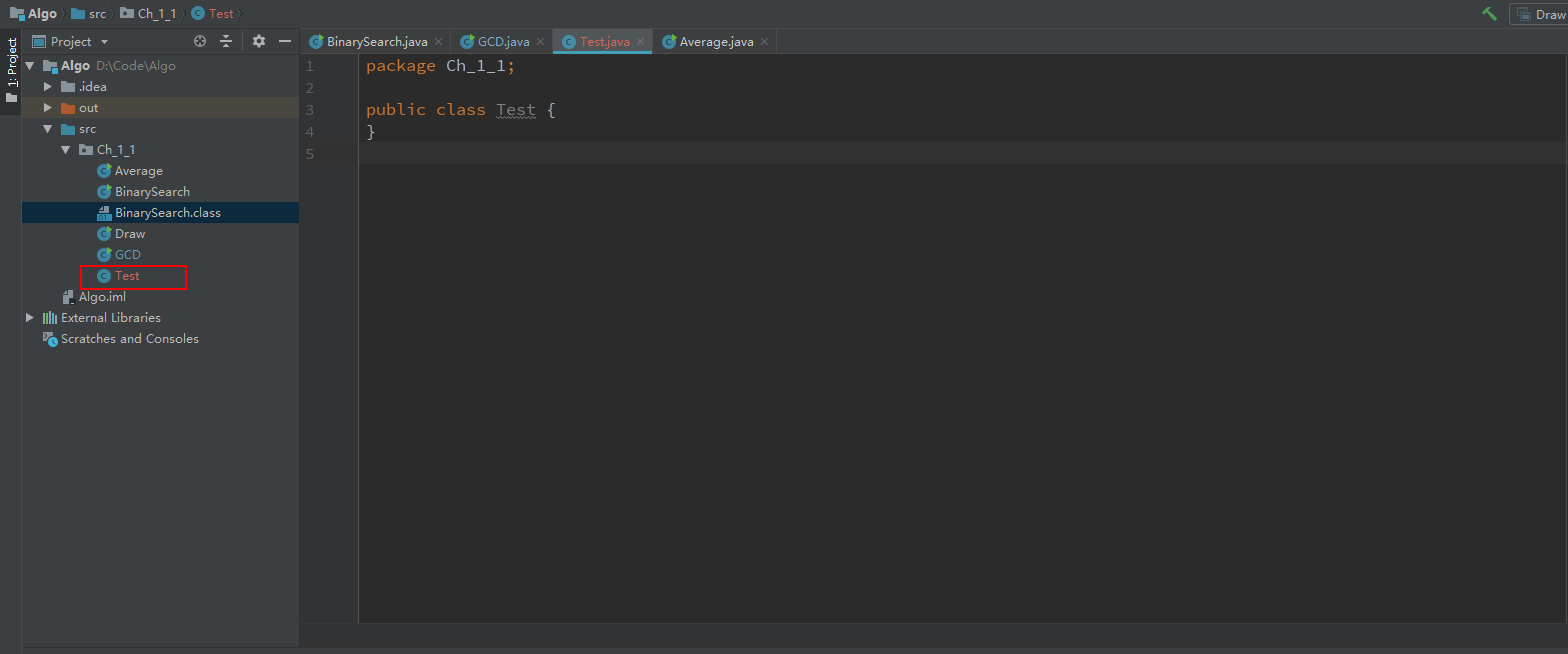Screen dimensions: 1568x654
Task: Expand the out folder
Action: (x=48, y=108)
